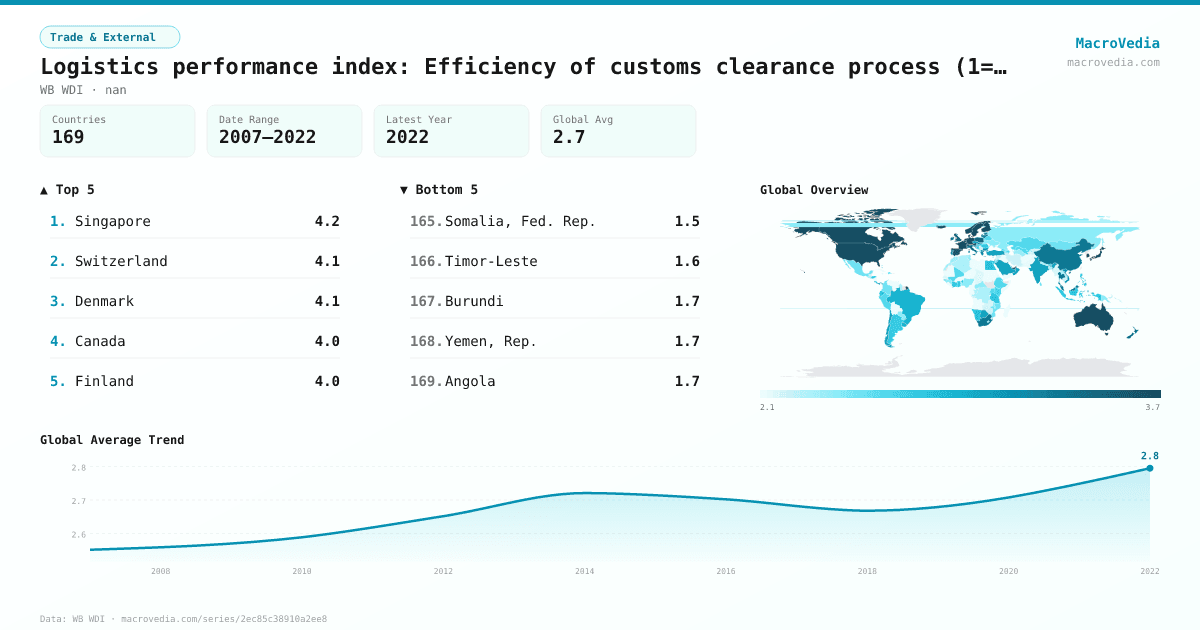
Task: Click the Global Avg card showing 2.7
Action: point(618,130)
